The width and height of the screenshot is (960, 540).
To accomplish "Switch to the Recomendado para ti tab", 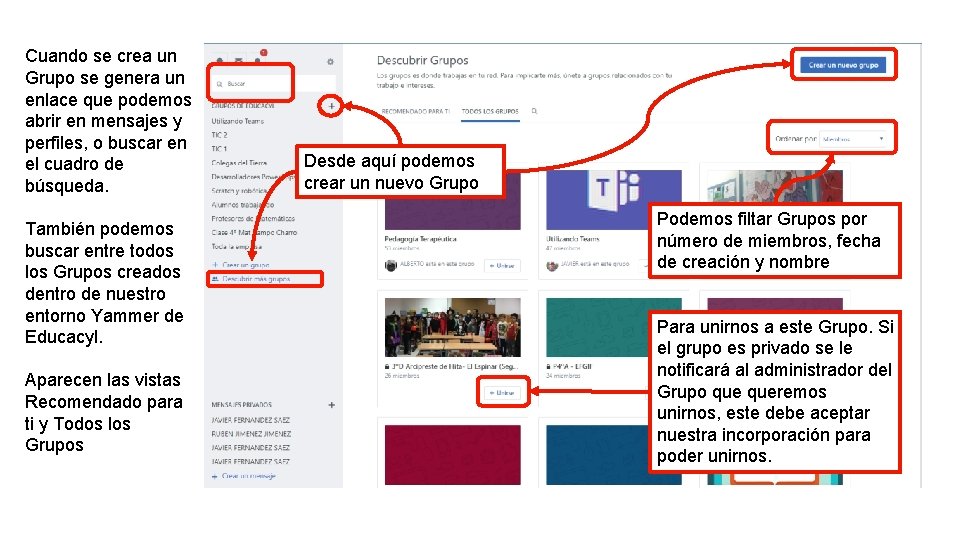I will click(415, 111).
